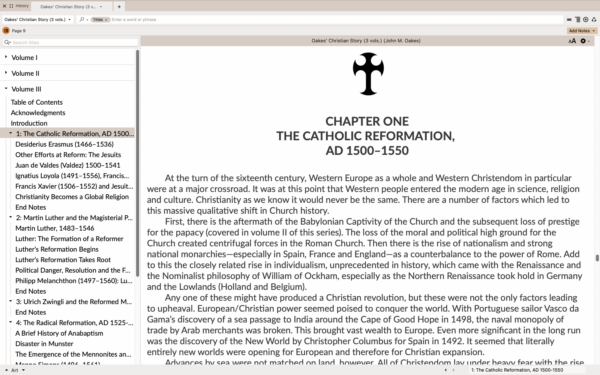Open Table of Contents under Volume III
600x375 pixels.
[x=37, y=102]
